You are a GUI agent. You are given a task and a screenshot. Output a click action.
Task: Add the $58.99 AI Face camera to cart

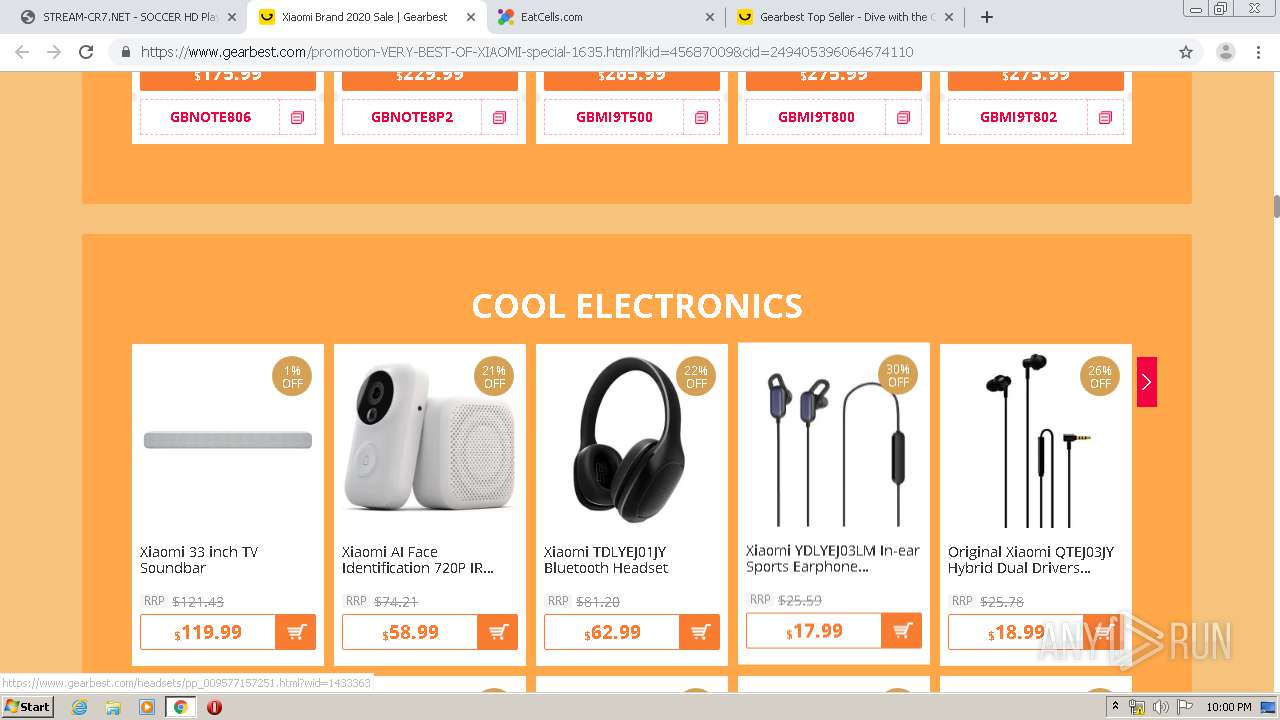click(497, 632)
